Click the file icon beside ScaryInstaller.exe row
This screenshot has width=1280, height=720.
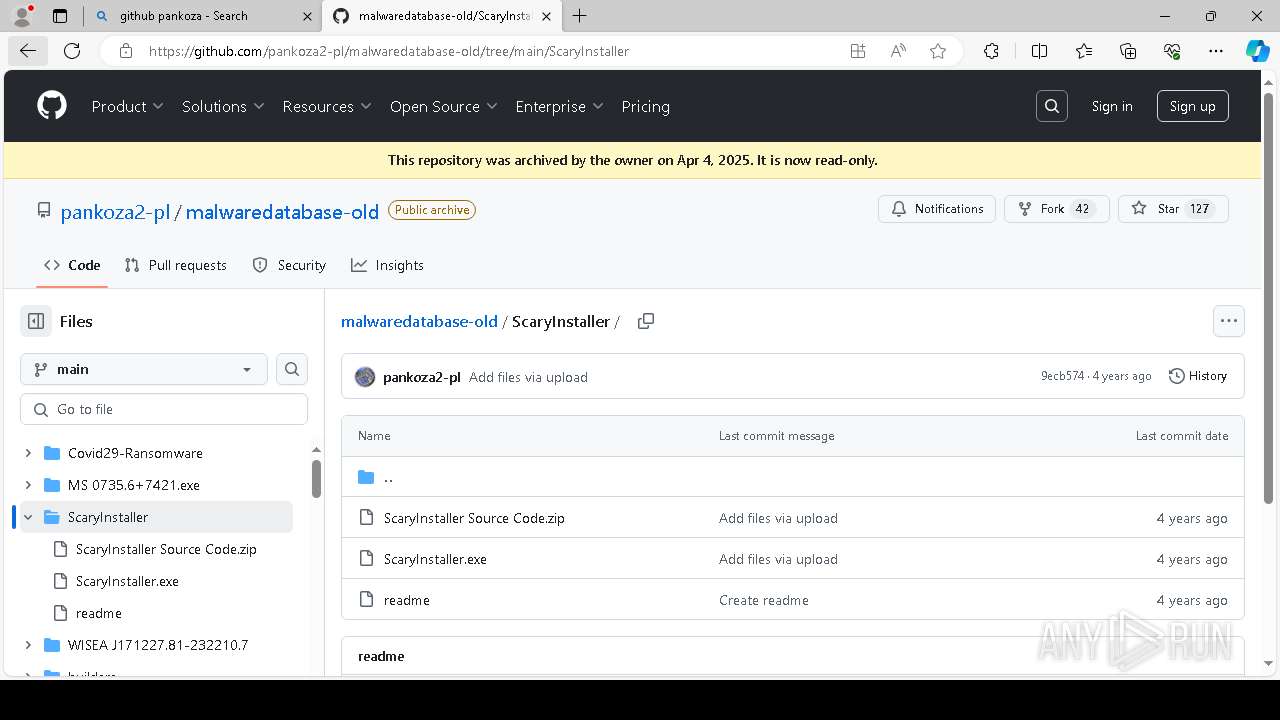point(366,559)
